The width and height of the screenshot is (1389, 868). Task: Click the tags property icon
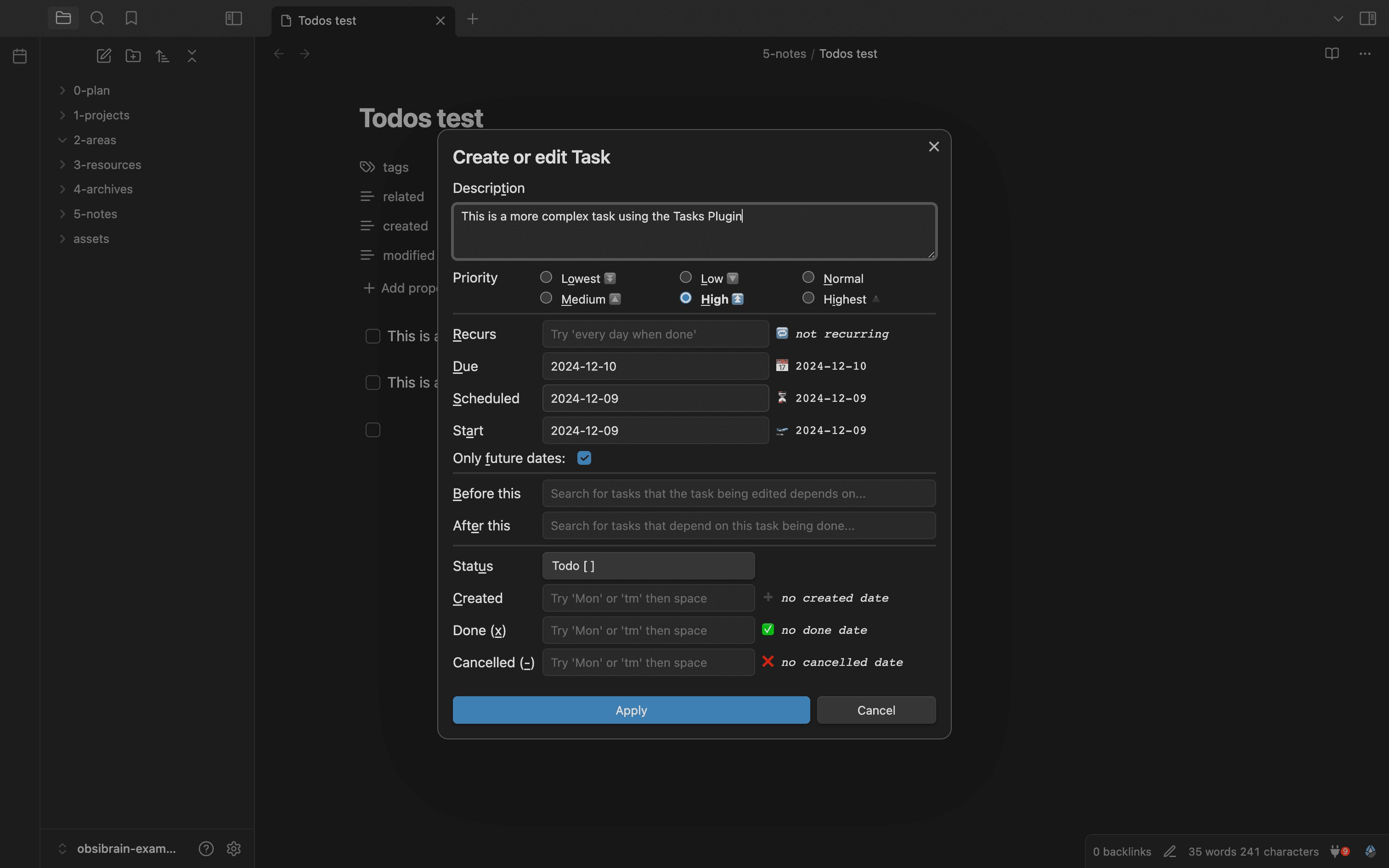[367, 167]
